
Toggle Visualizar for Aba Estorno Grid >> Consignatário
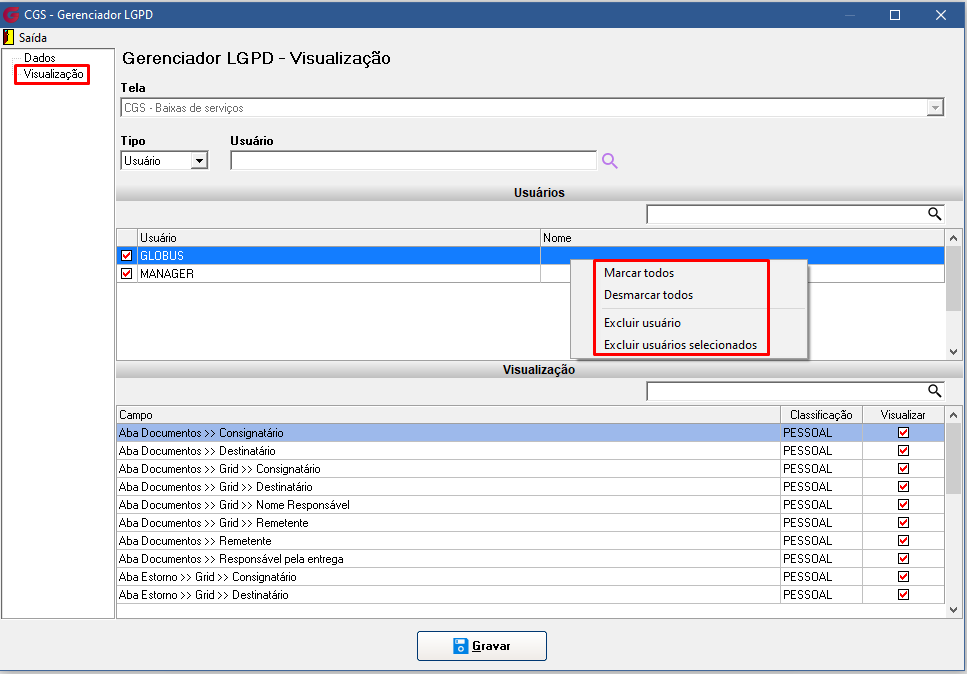tap(903, 577)
